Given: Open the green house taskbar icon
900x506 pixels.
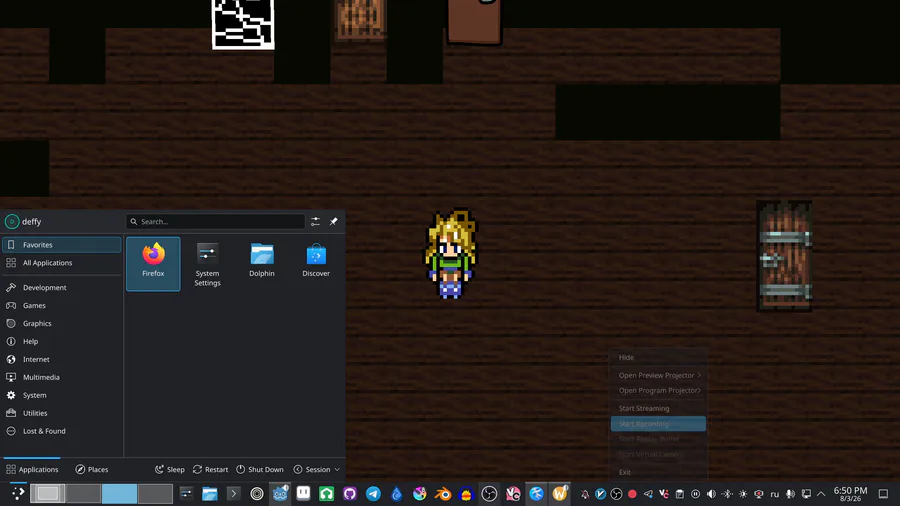Looking at the screenshot, I should [x=327, y=493].
